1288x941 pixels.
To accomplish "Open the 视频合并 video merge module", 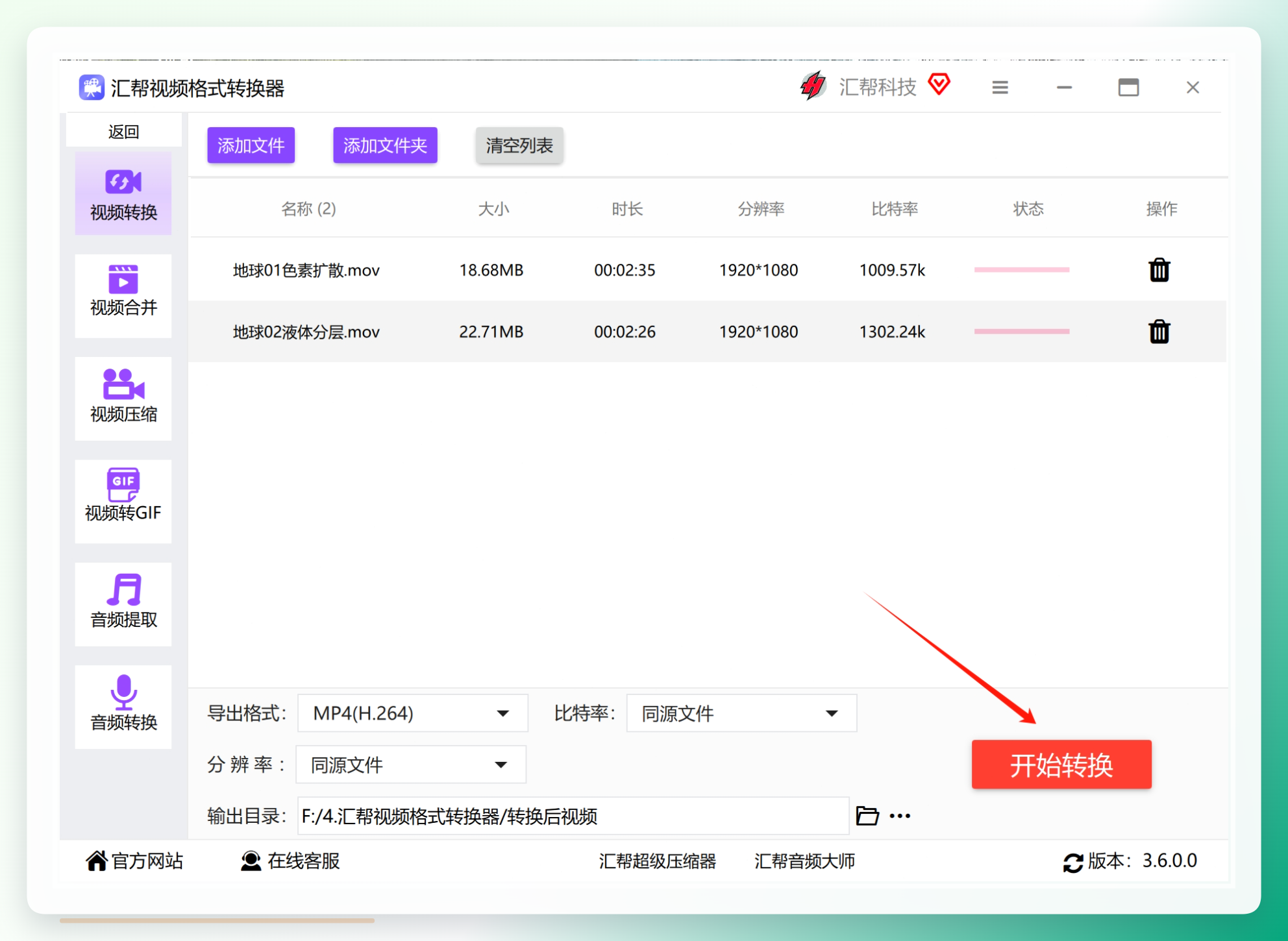I will pyautogui.click(x=123, y=295).
